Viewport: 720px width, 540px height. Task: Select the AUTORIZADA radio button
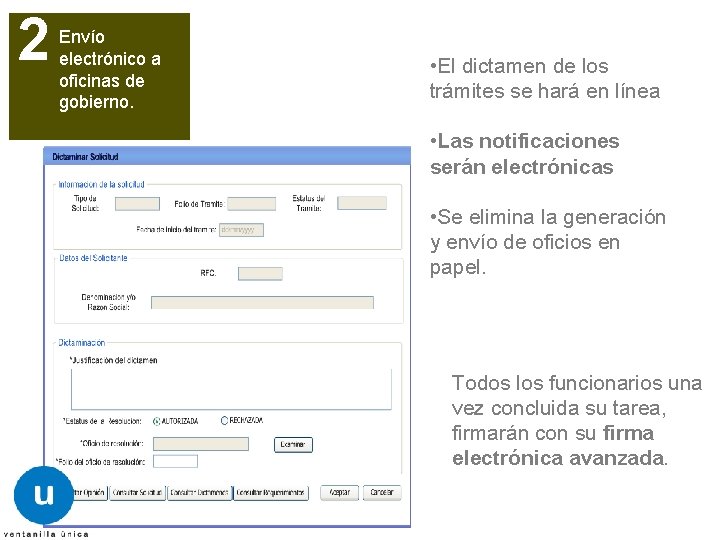pos(156,421)
